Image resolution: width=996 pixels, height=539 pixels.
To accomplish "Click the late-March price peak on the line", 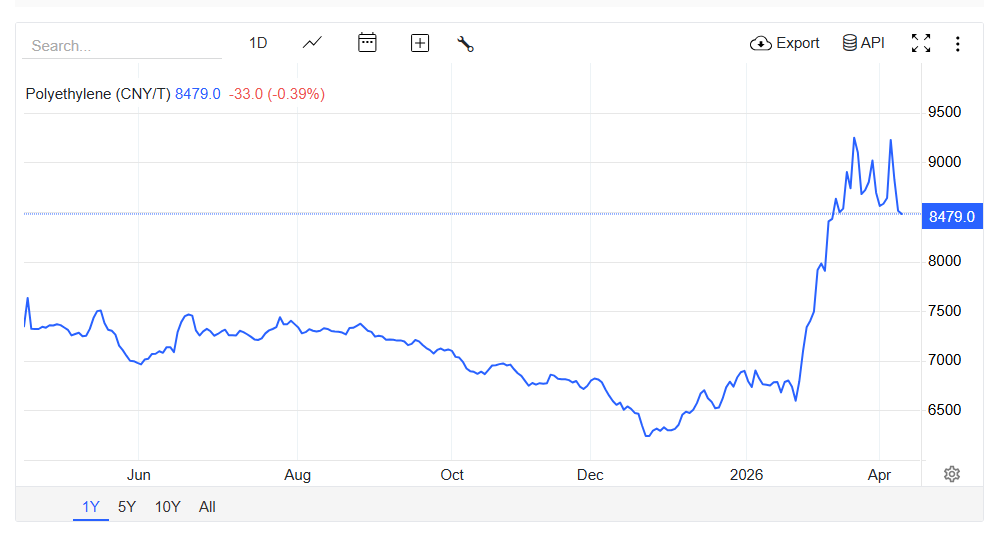I will click(854, 139).
